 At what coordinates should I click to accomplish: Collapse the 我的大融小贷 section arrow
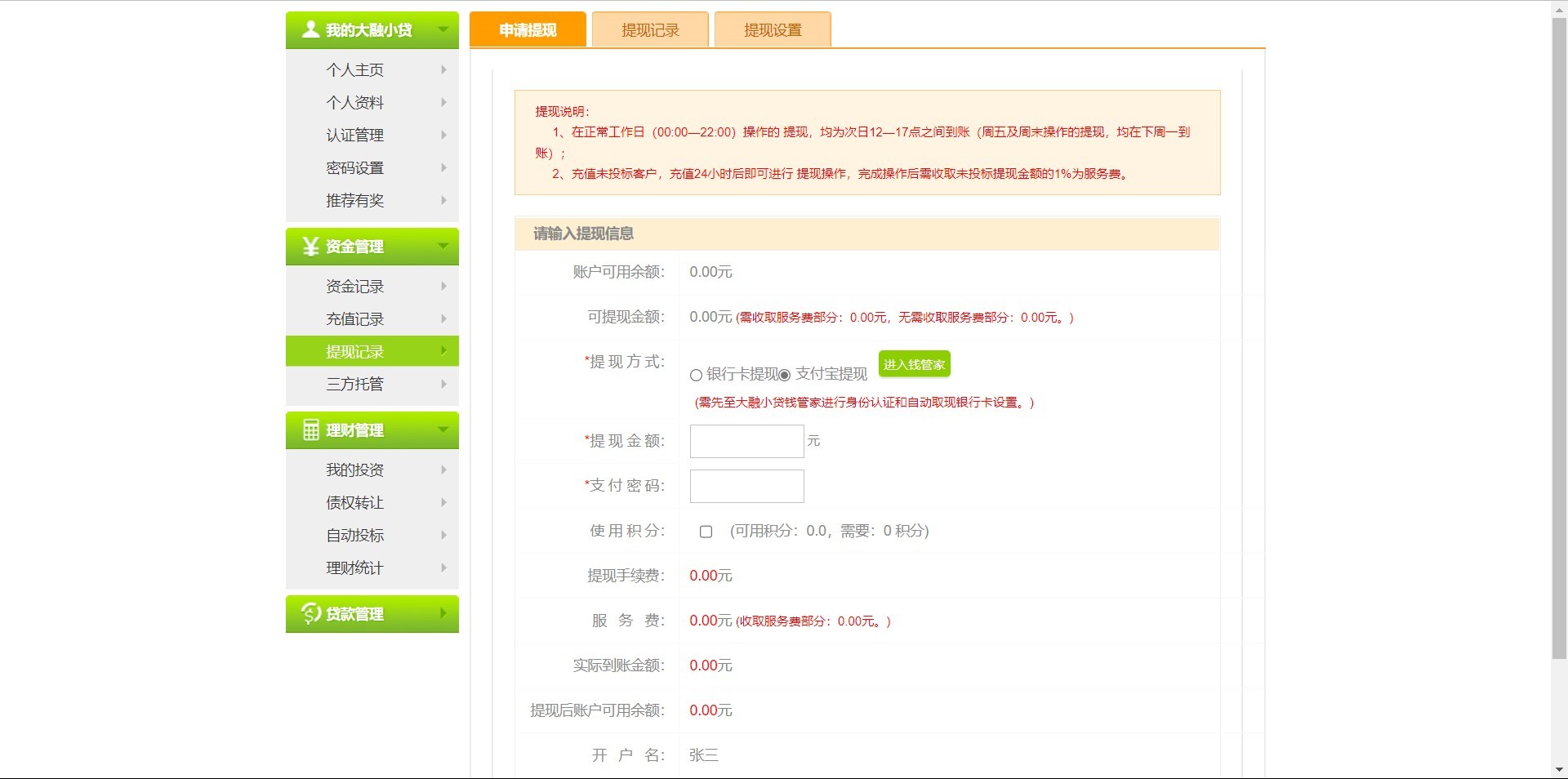tap(443, 29)
